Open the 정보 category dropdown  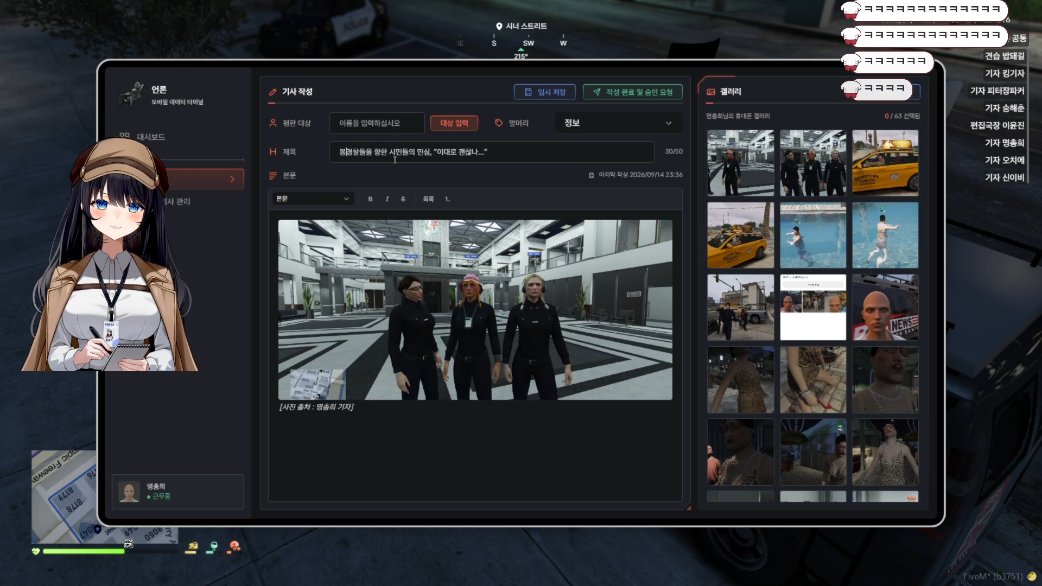pyautogui.click(x=618, y=123)
